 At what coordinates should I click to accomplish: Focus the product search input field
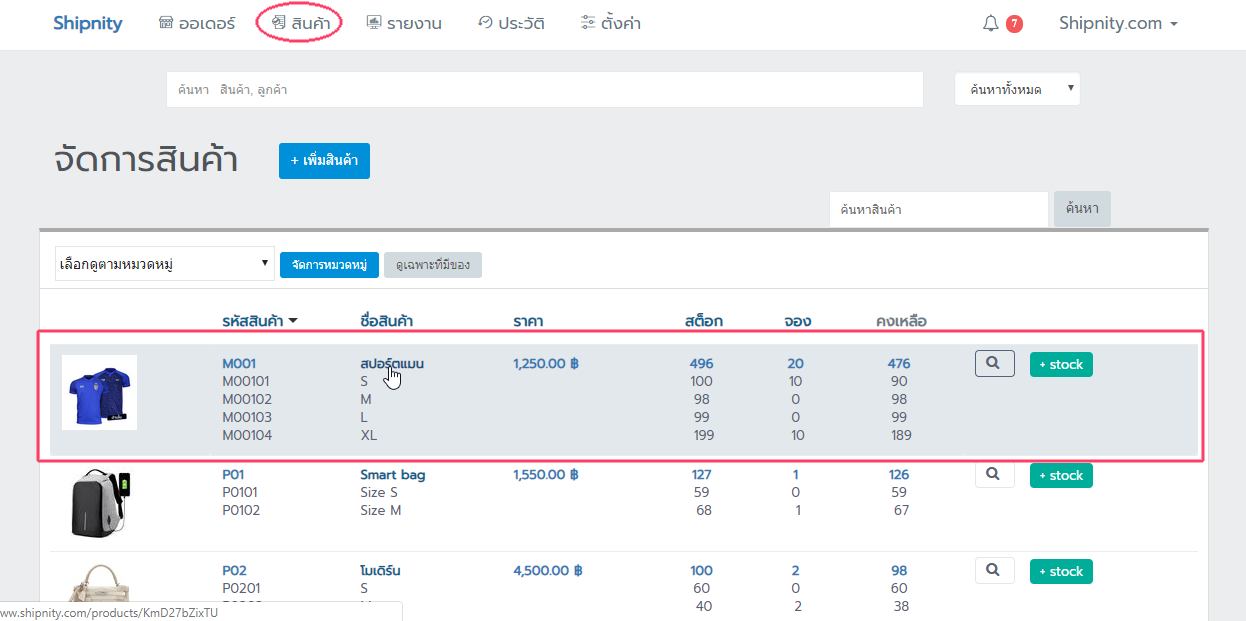click(938, 210)
